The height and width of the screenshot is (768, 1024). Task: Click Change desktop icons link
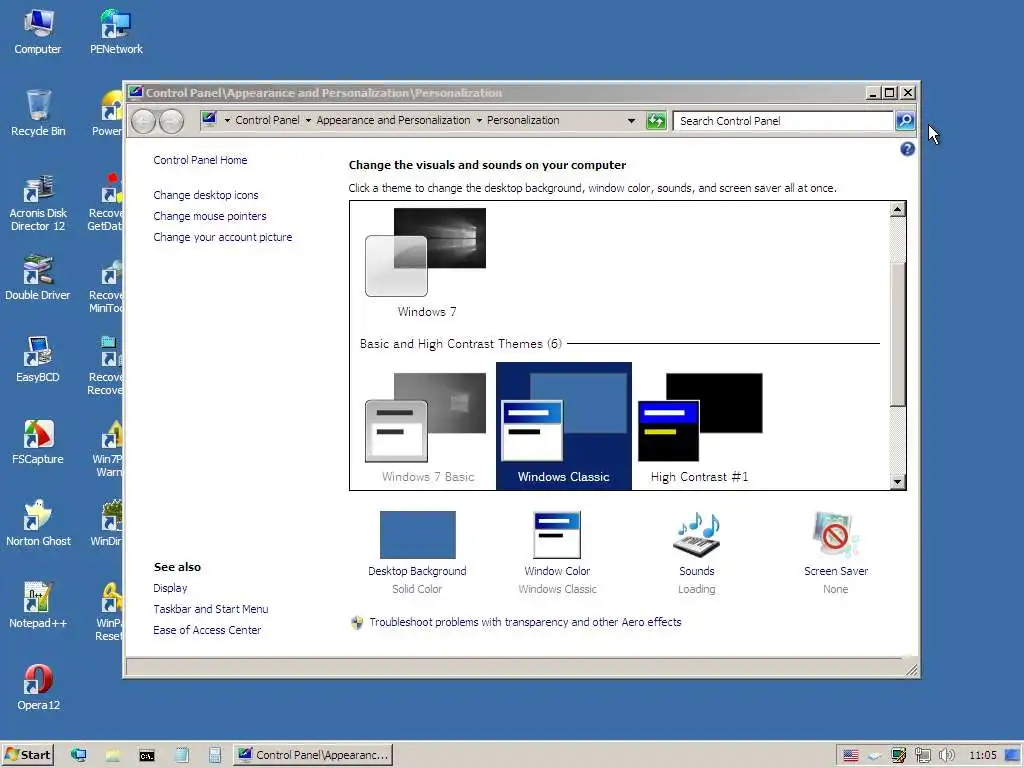click(206, 195)
